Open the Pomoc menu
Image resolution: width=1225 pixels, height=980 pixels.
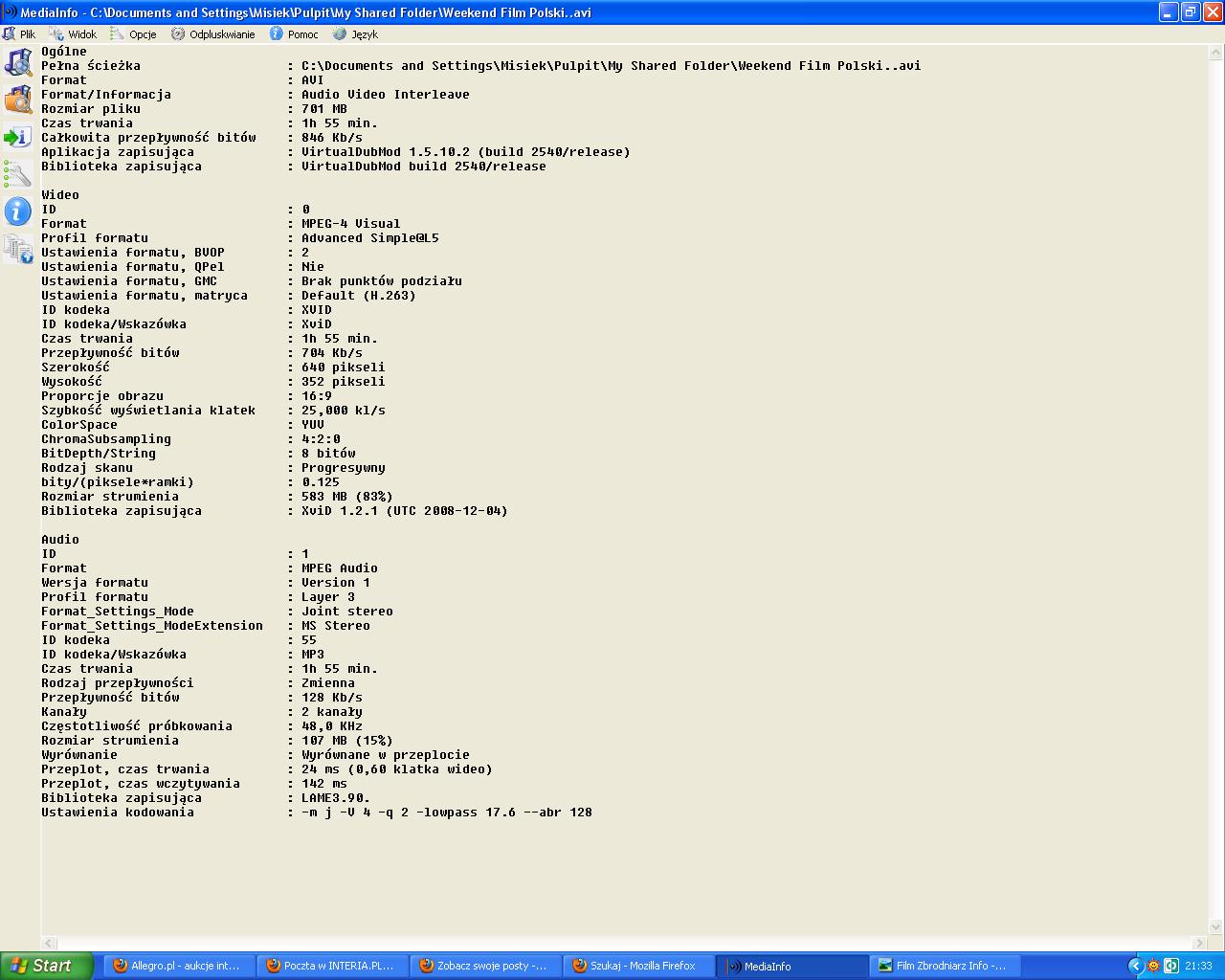[x=294, y=33]
